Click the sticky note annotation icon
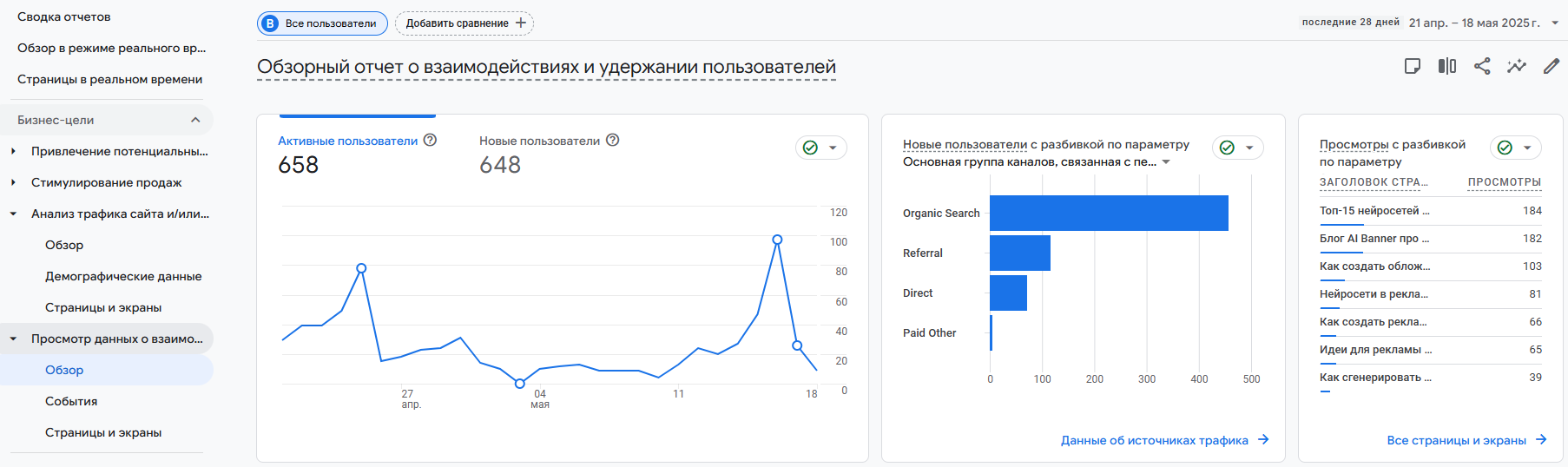 pos(1413,66)
